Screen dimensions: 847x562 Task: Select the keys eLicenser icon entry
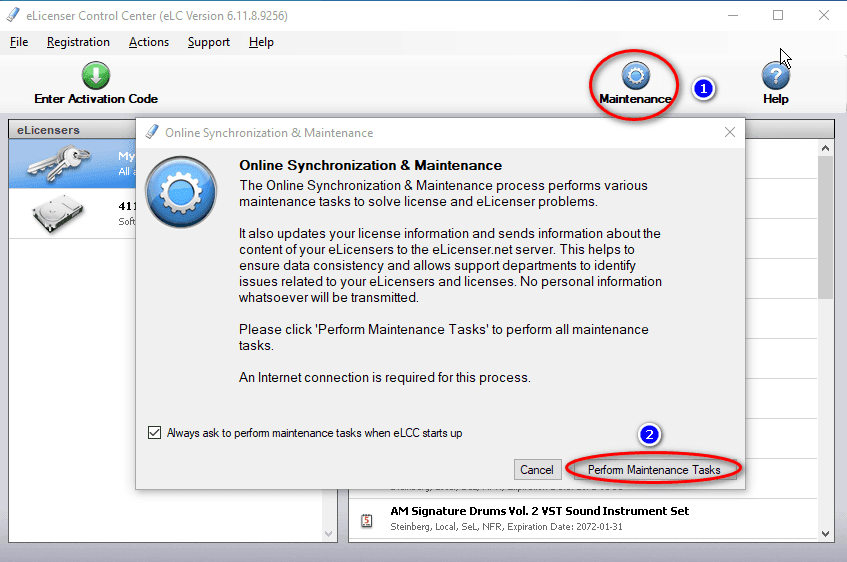pyautogui.click(x=59, y=163)
